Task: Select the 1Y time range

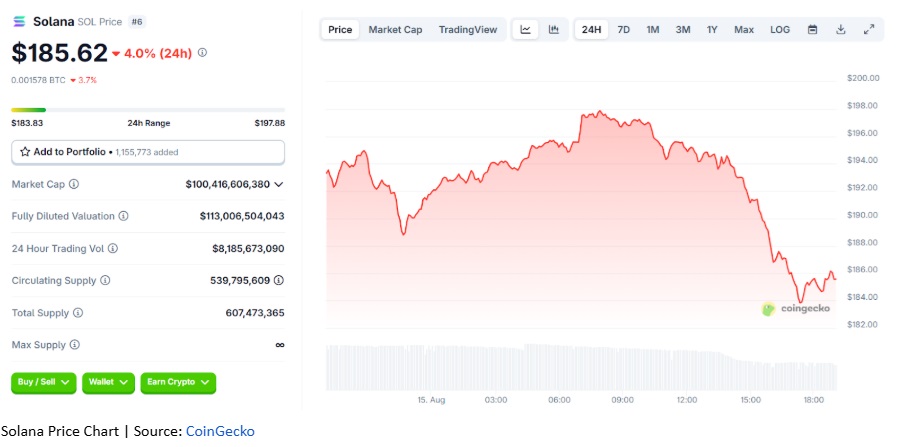Action: point(712,30)
